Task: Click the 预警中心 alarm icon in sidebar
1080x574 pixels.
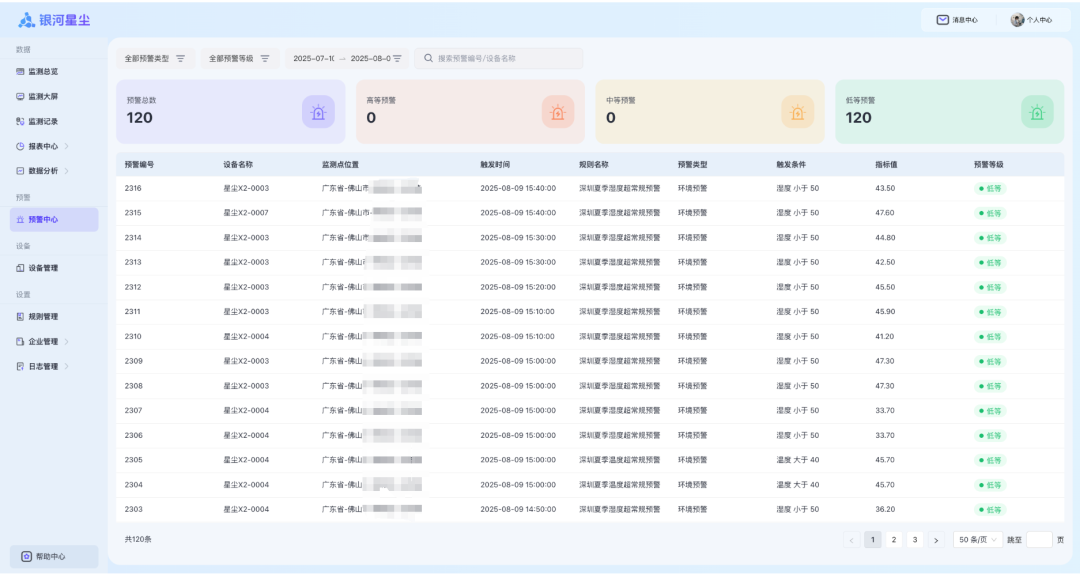Action: tap(20, 220)
